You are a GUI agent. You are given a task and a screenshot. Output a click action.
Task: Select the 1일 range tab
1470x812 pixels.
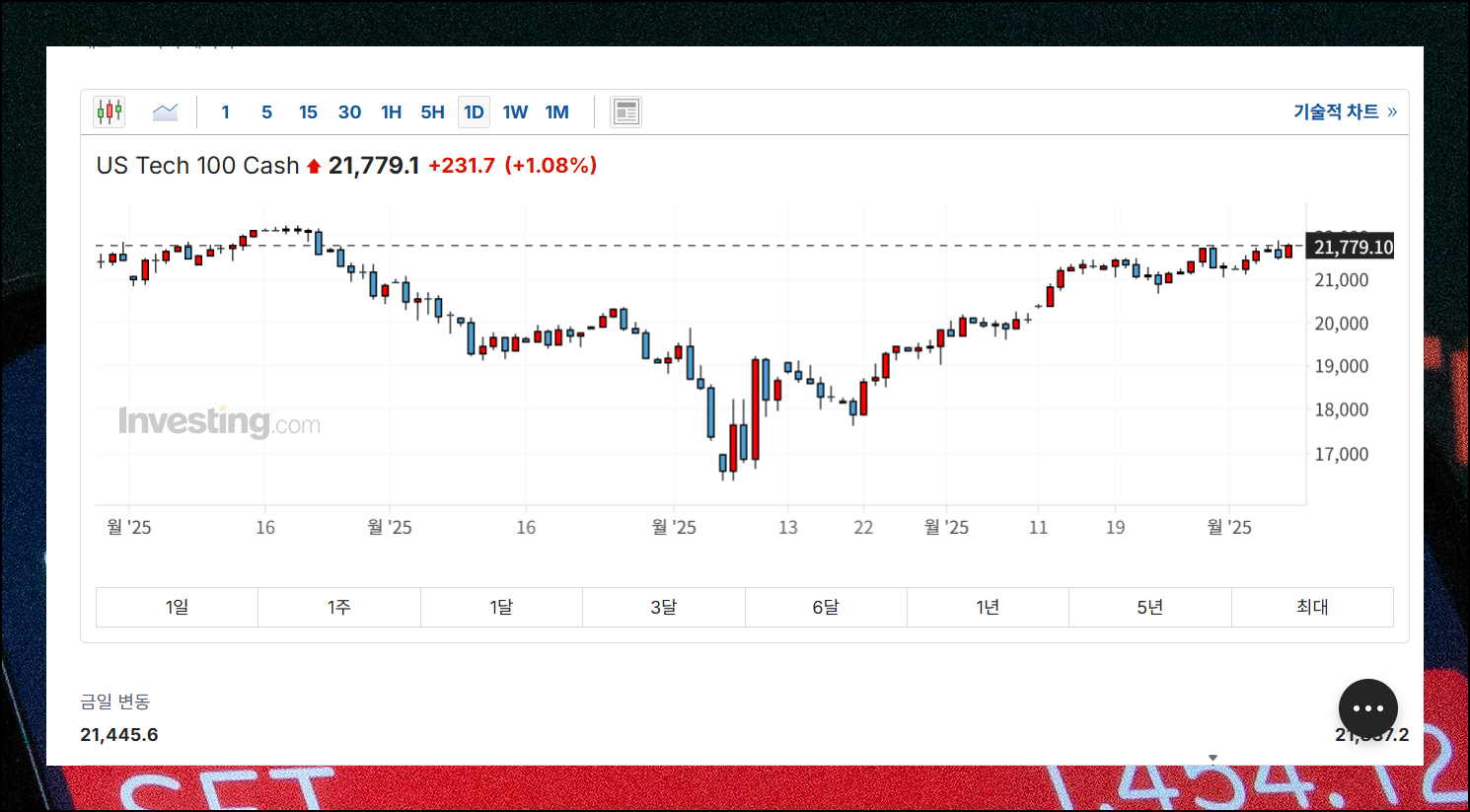point(177,607)
